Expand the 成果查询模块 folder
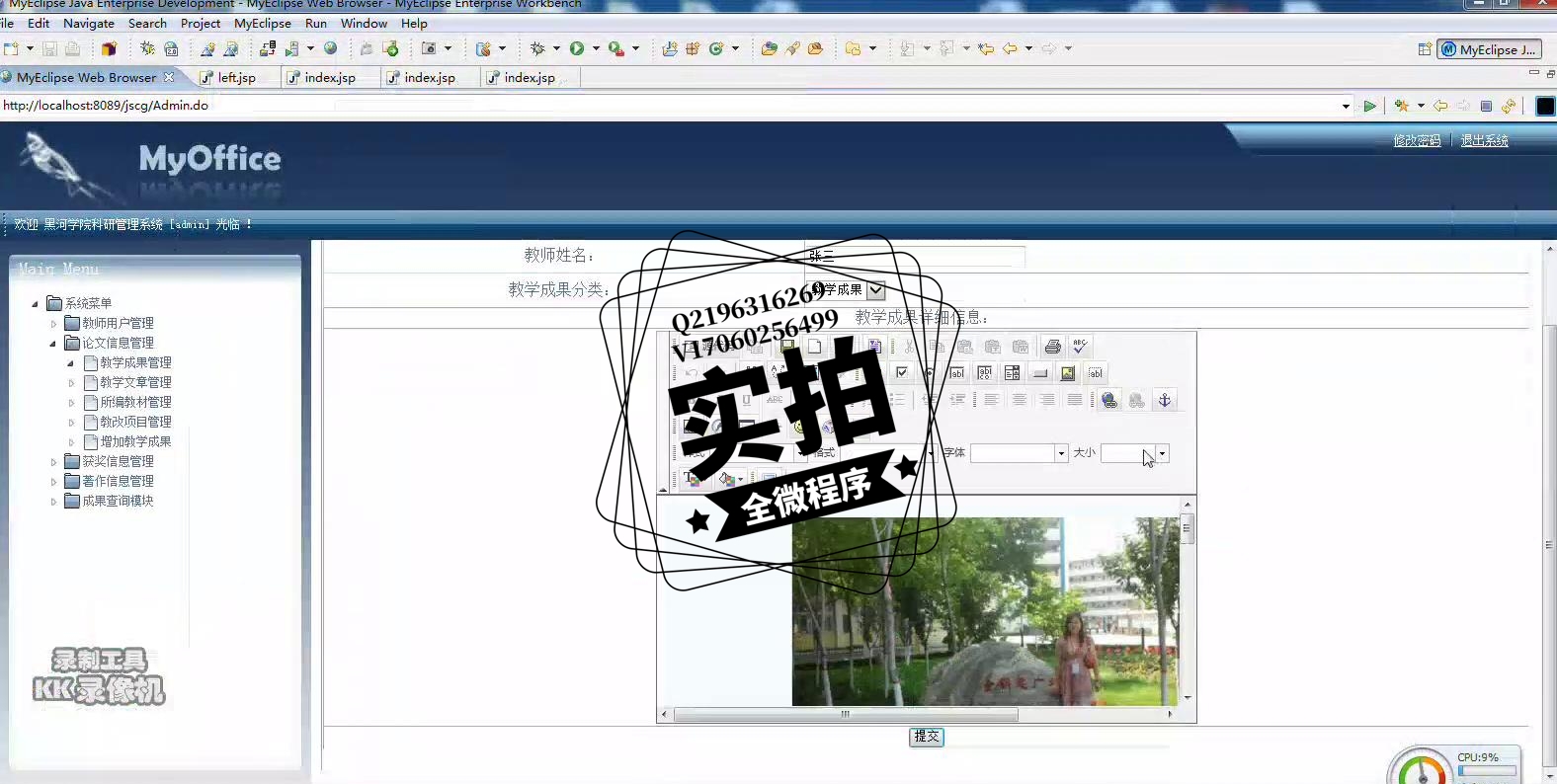 pyautogui.click(x=53, y=501)
